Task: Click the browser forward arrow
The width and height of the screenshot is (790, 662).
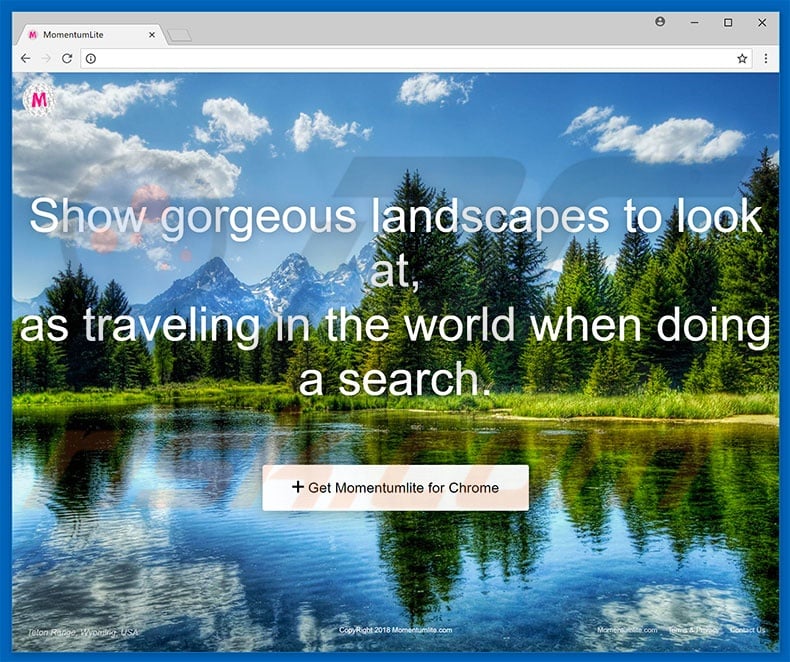Action: 46,58
